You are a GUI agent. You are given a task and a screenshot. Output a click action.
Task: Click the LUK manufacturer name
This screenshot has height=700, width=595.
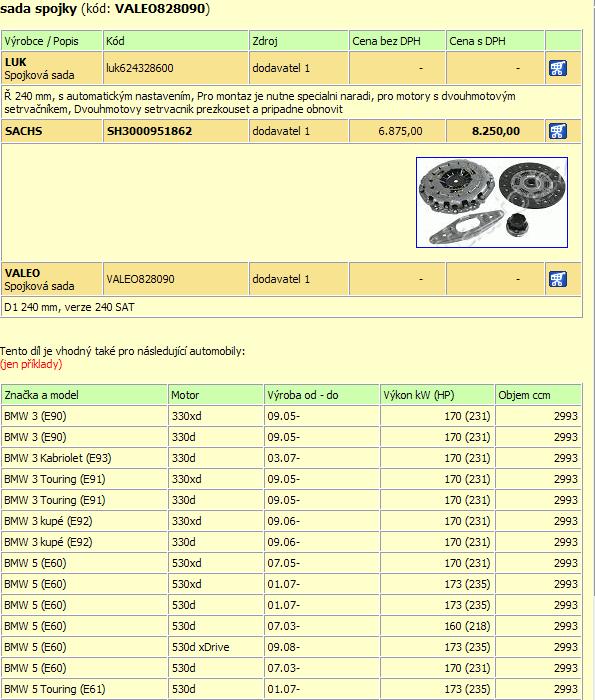click(x=16, y=62)
